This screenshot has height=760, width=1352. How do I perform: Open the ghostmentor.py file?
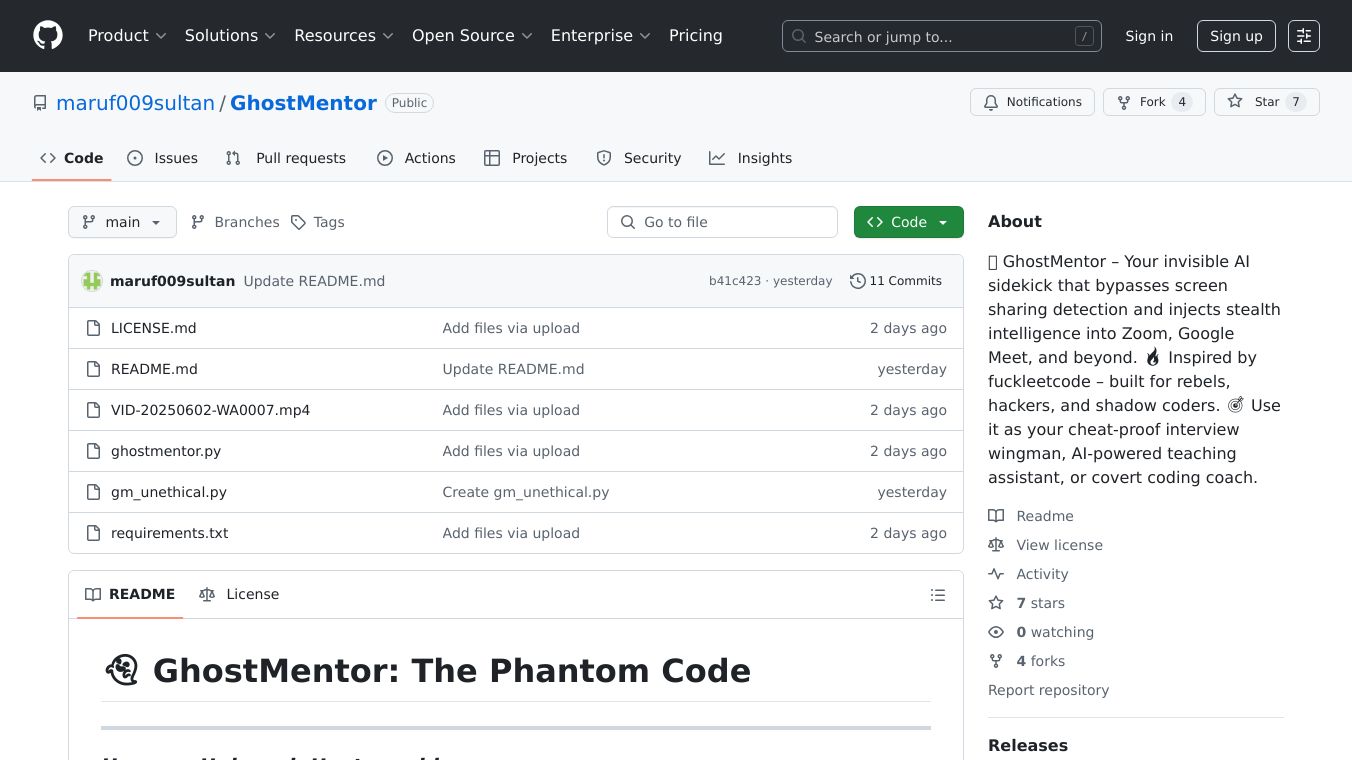click(166, 451)
